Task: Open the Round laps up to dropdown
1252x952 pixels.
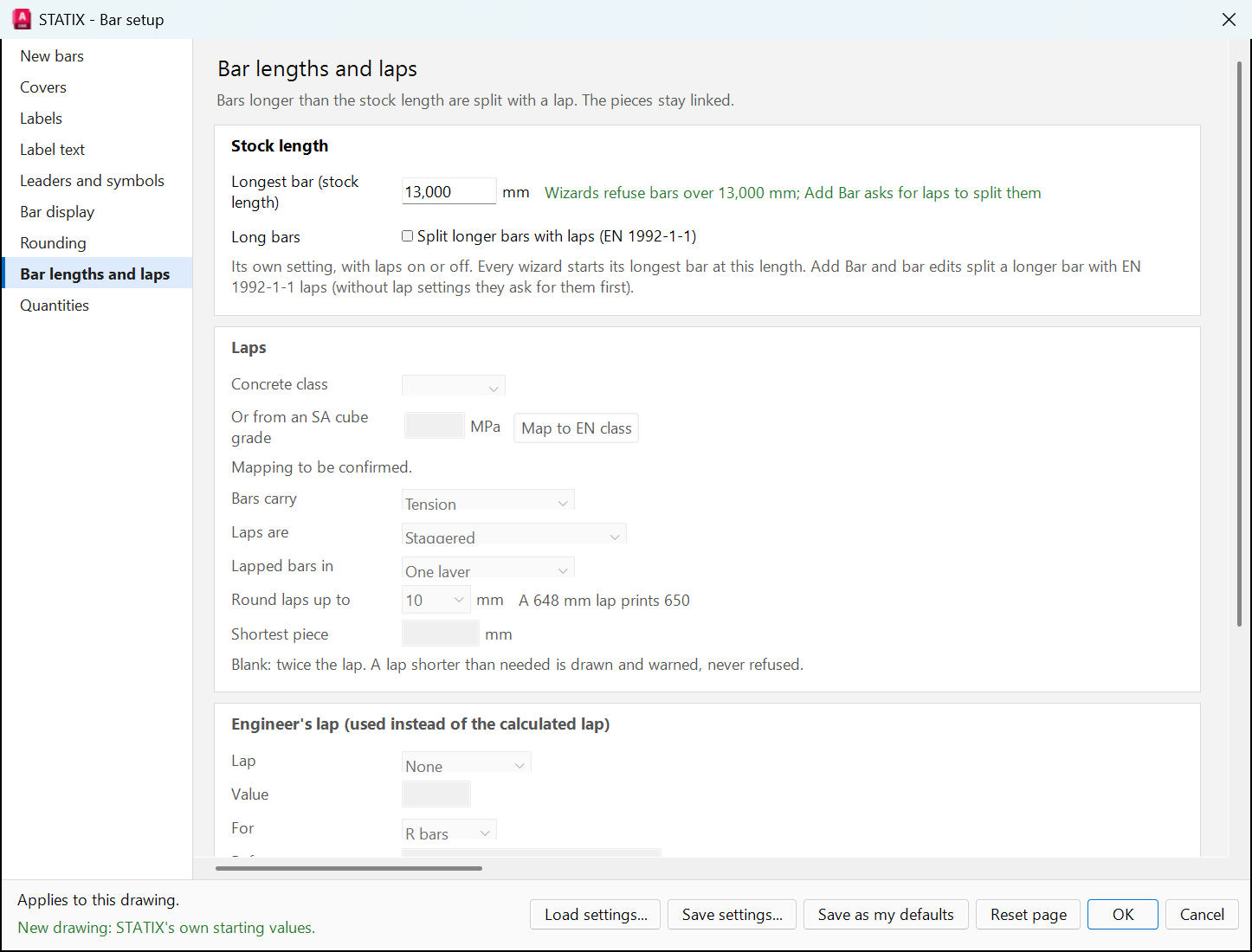Action: tap(436, 600)
